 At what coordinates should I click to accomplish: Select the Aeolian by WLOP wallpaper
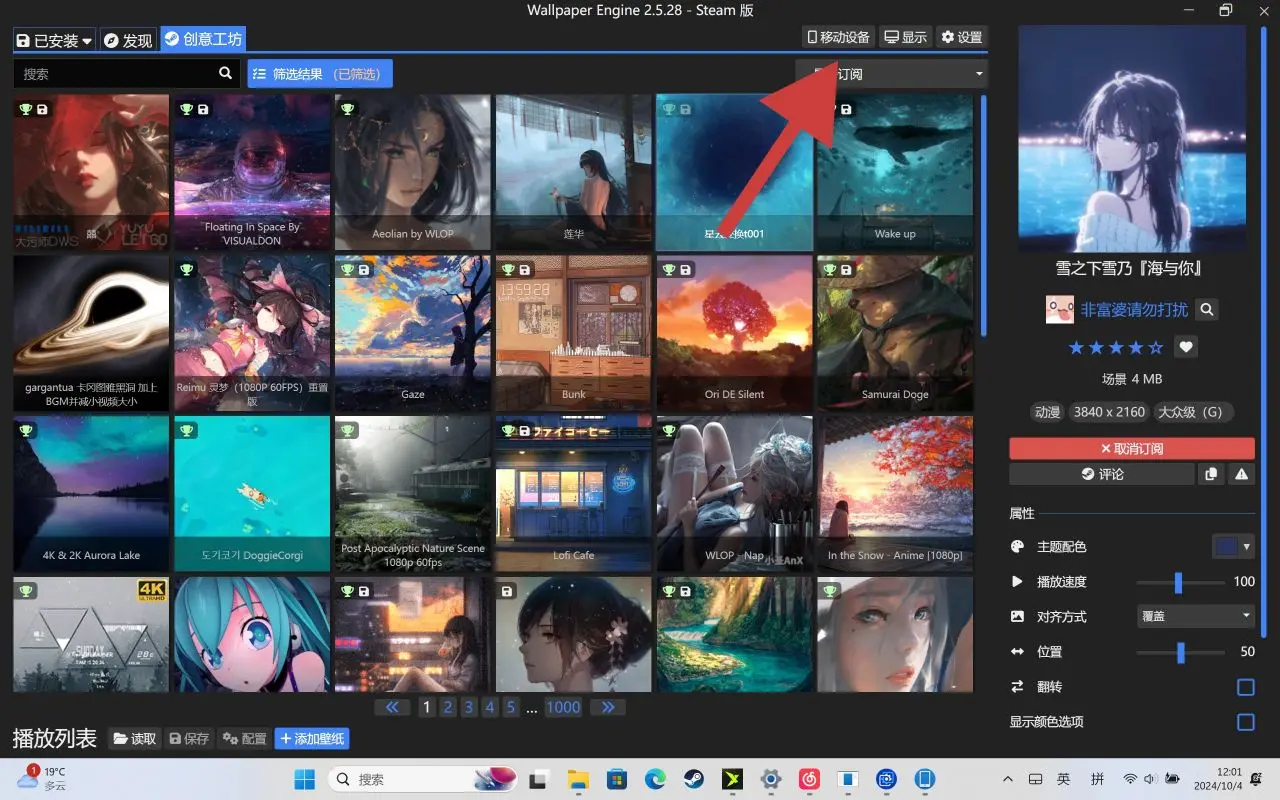pyautogui.click(x=413, y=173)
